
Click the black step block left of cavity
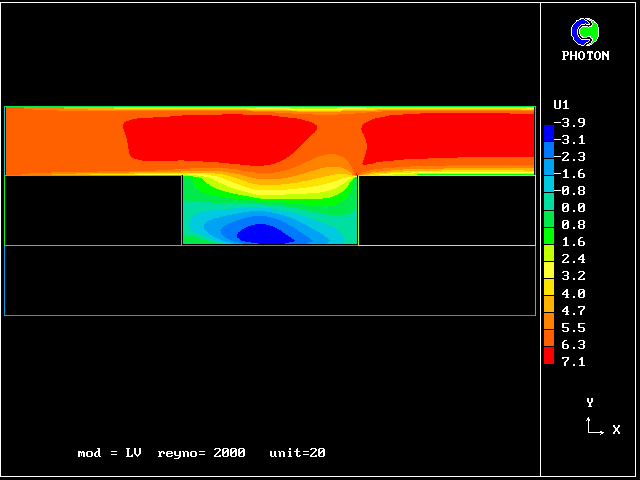tap(94, 210)
